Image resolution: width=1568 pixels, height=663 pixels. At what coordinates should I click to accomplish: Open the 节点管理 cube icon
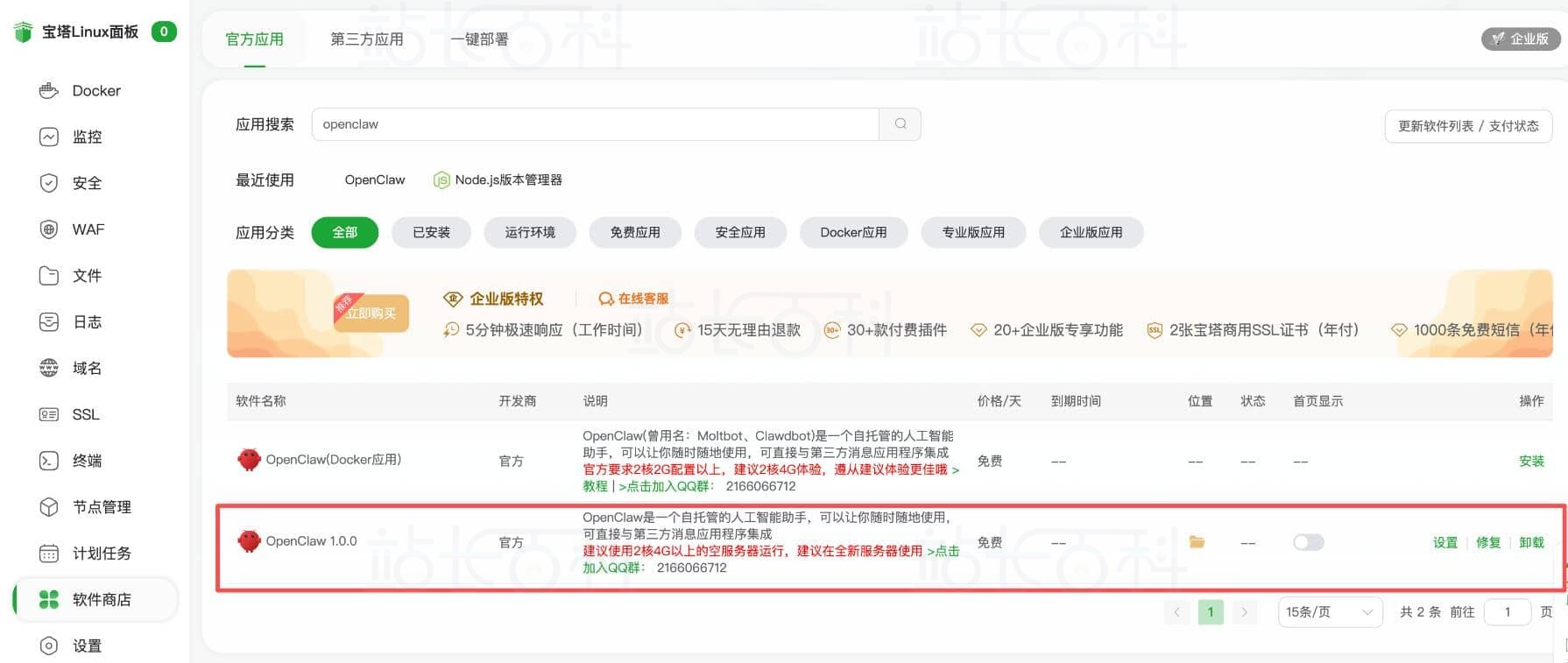coord(49,507)
